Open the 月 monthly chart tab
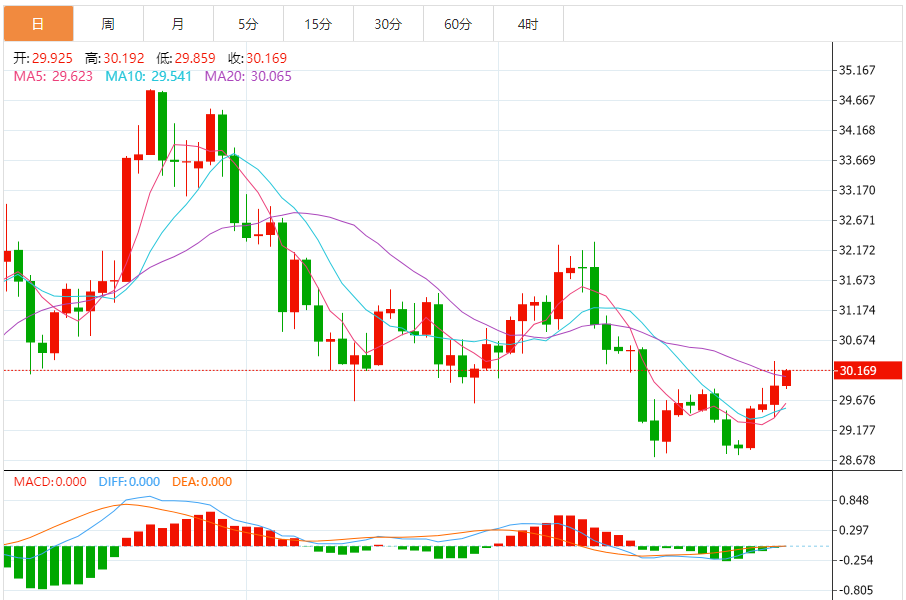 coord(179,24)
